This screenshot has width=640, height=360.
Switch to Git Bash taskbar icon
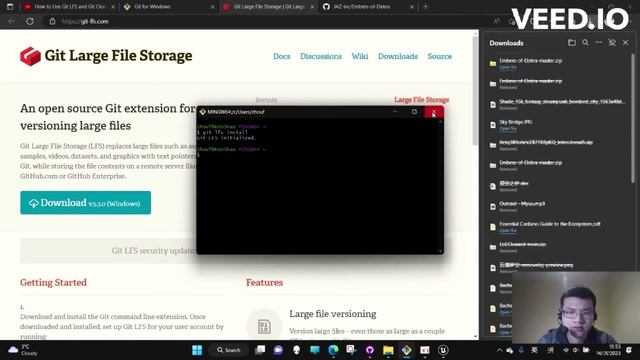(x=407, y=350)
